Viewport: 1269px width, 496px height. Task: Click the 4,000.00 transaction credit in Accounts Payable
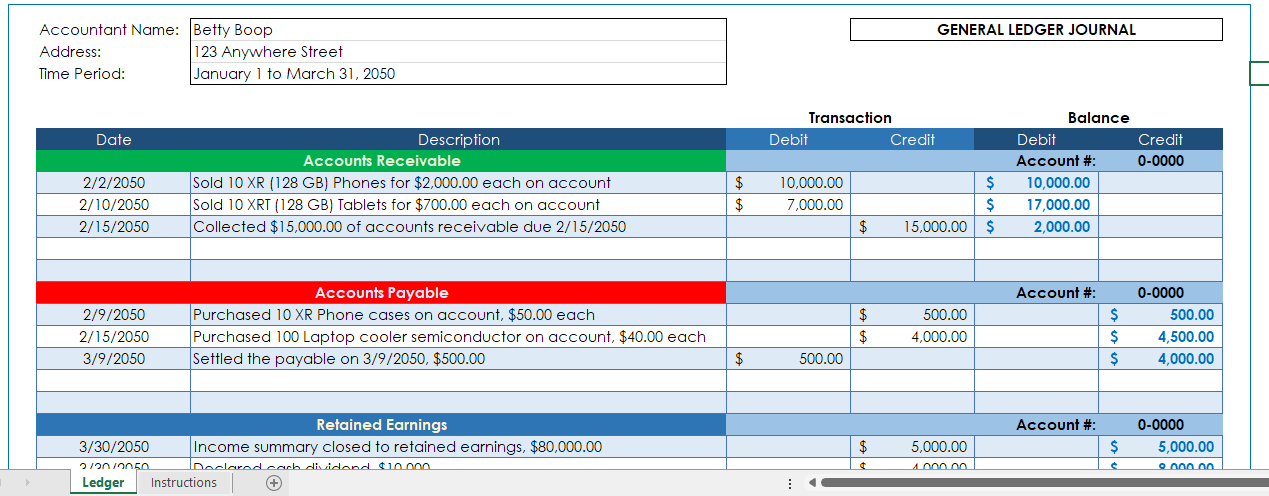click(912, 337)
